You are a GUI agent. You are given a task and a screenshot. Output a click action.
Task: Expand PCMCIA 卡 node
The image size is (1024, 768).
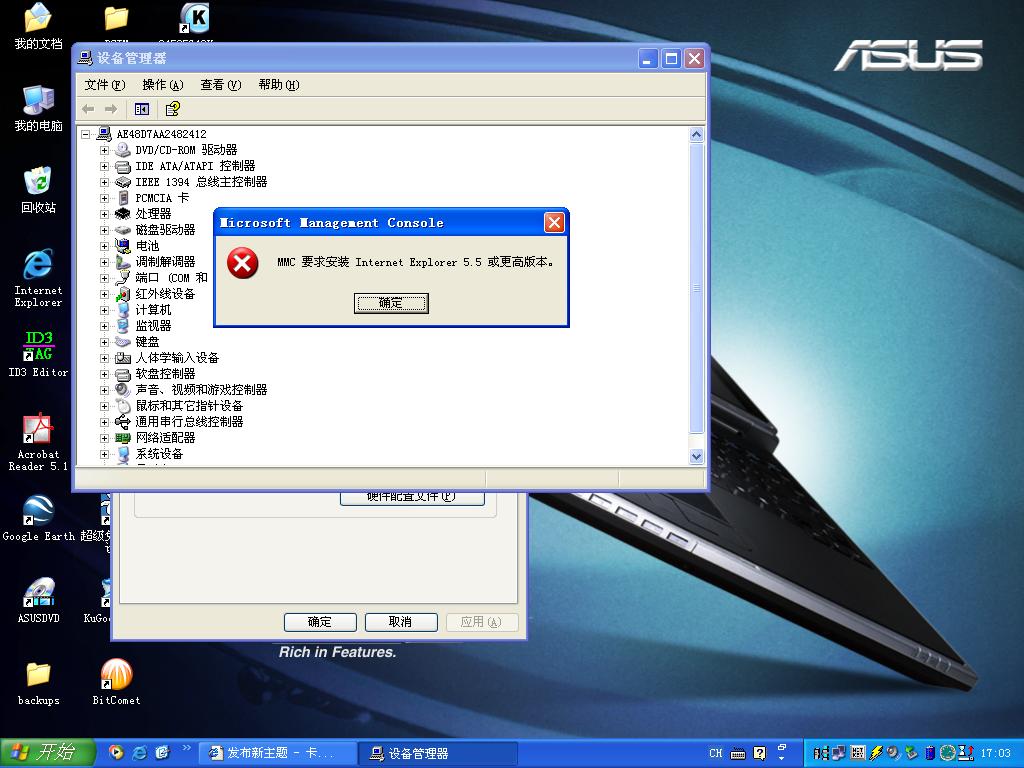[x=104, y=198]
